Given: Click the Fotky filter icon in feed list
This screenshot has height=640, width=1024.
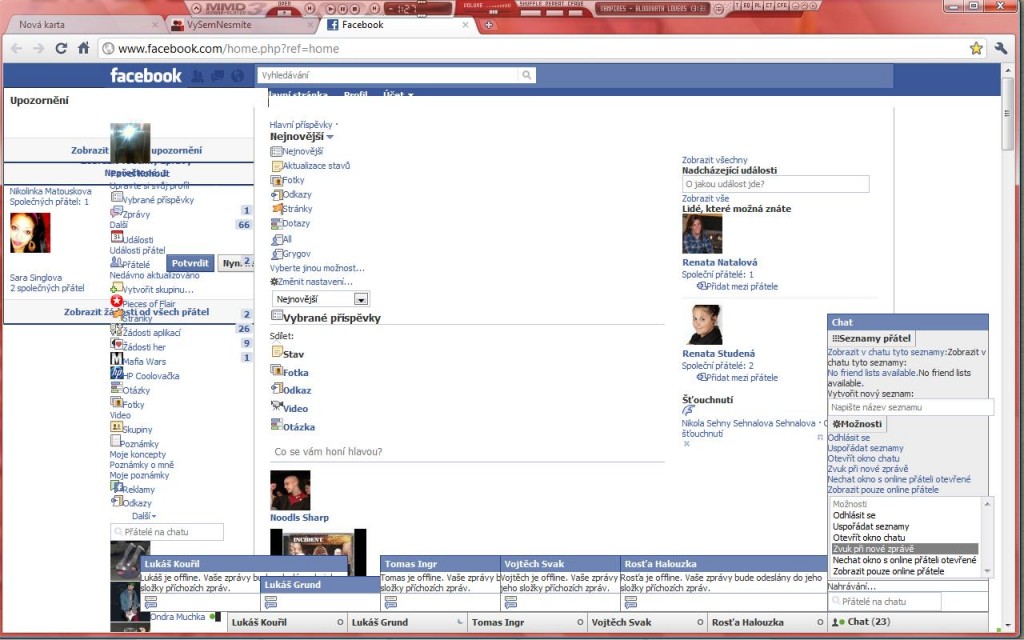Looking at the screenshot, I should point(276,180).
